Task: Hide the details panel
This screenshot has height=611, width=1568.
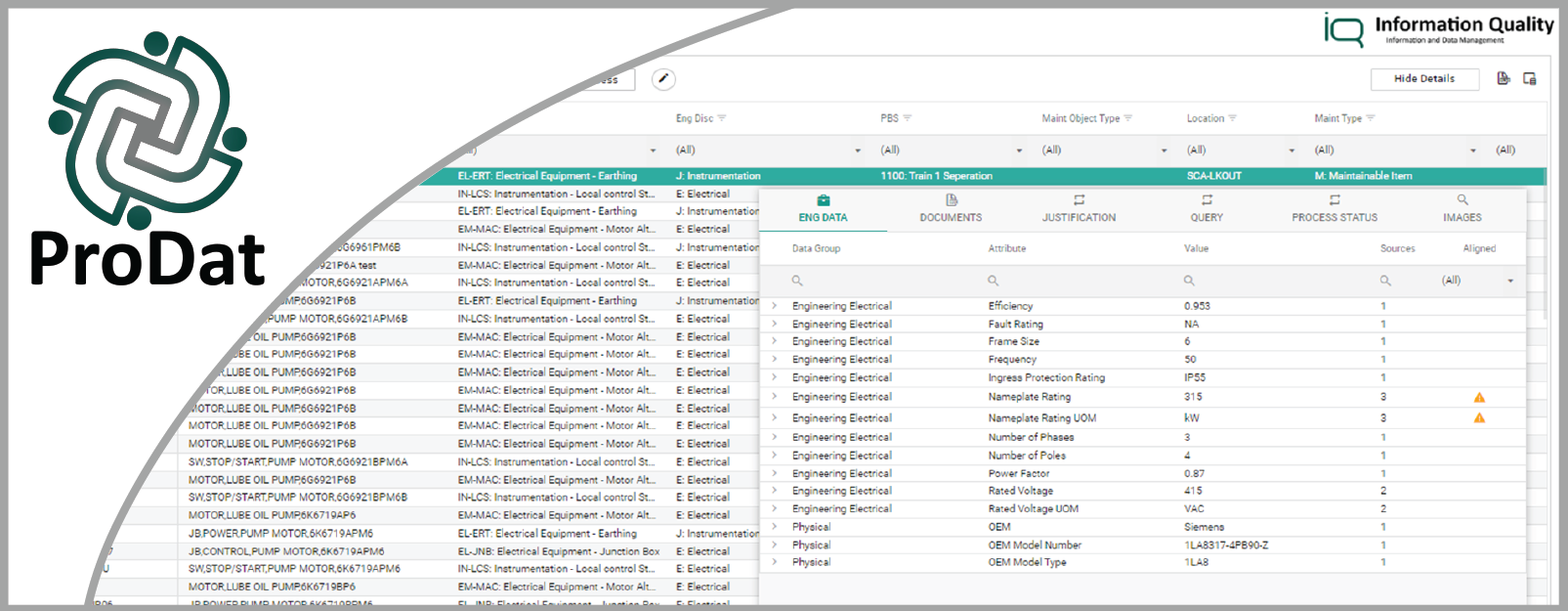Action: (1424, 79)
